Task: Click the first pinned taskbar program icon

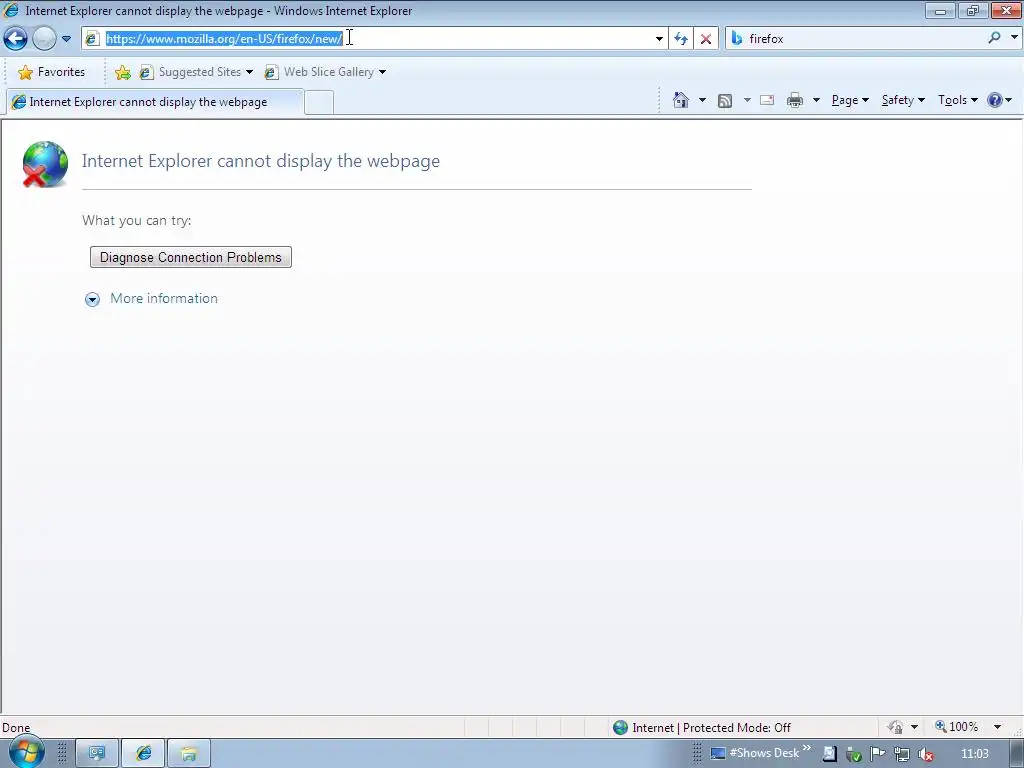Action: click(x=97, y=754)
